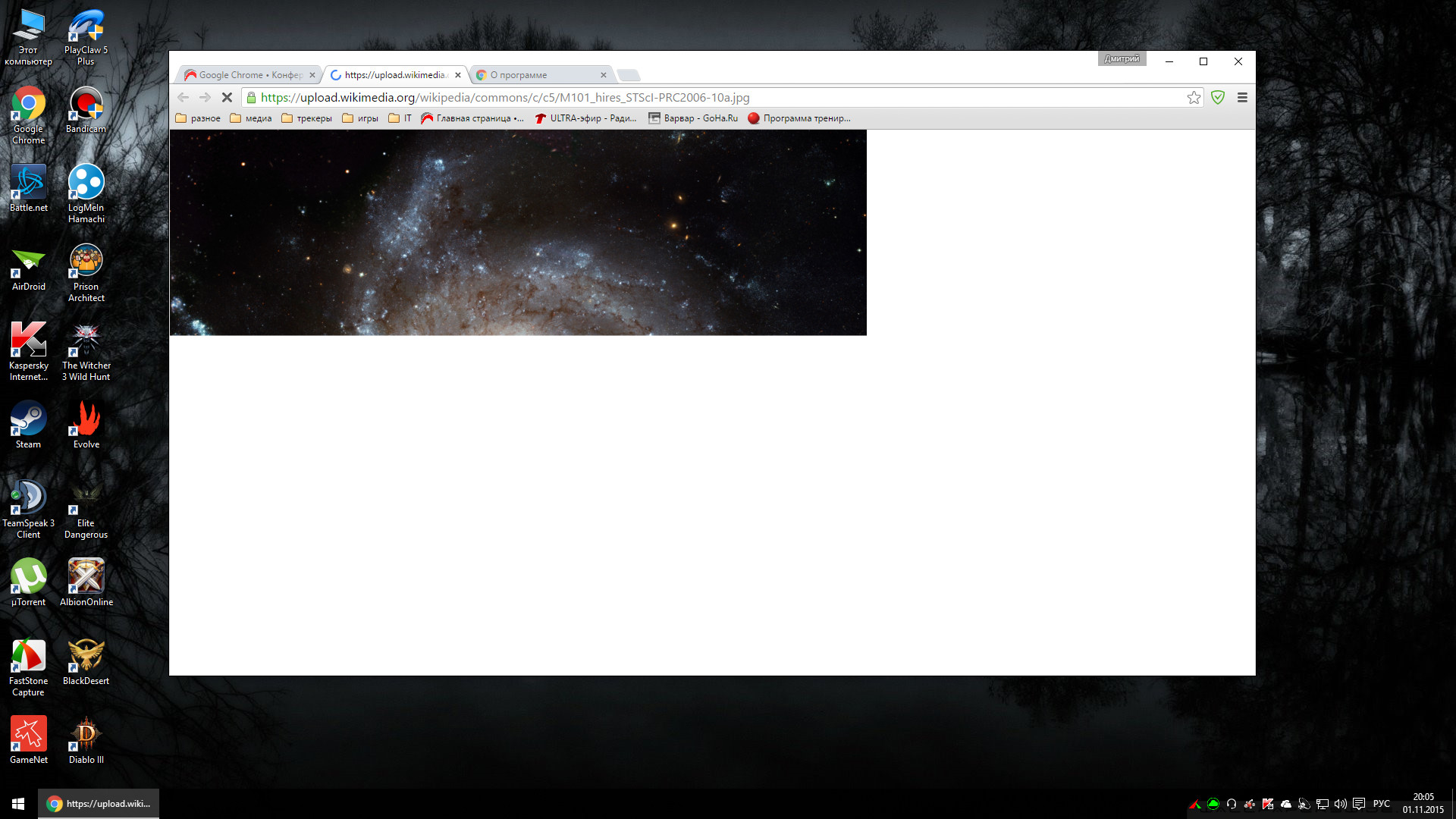The height and width of the screenshot is (819, 1456).
Task: Click the padlock site security icon
Action: click(252, 97)
